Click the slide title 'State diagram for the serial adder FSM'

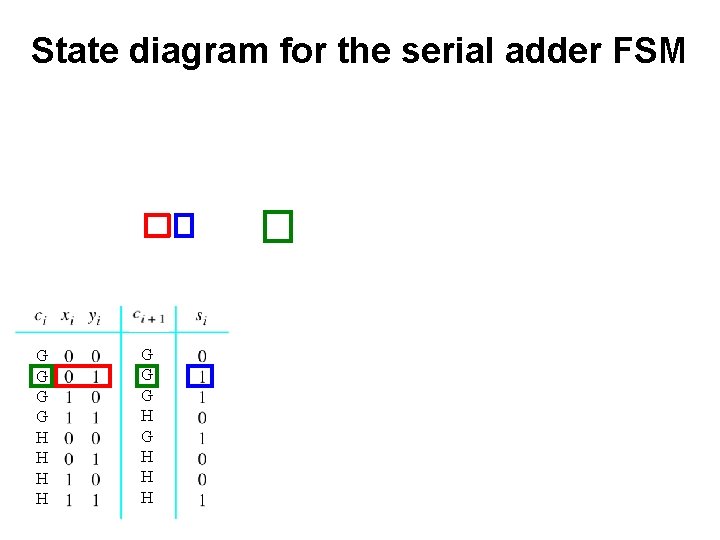click(358, 51)
